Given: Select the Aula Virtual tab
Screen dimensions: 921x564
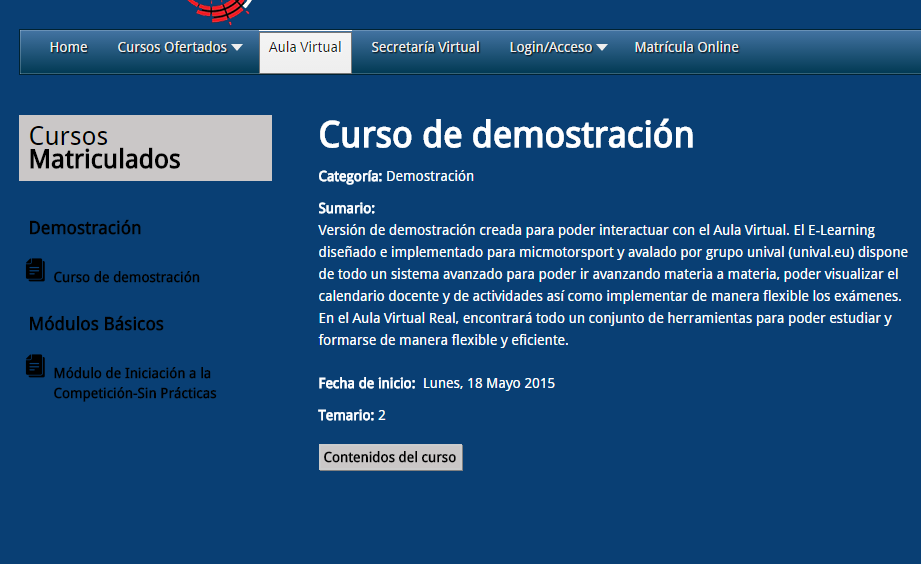Looking at the screenshot, I should point(305,48).
